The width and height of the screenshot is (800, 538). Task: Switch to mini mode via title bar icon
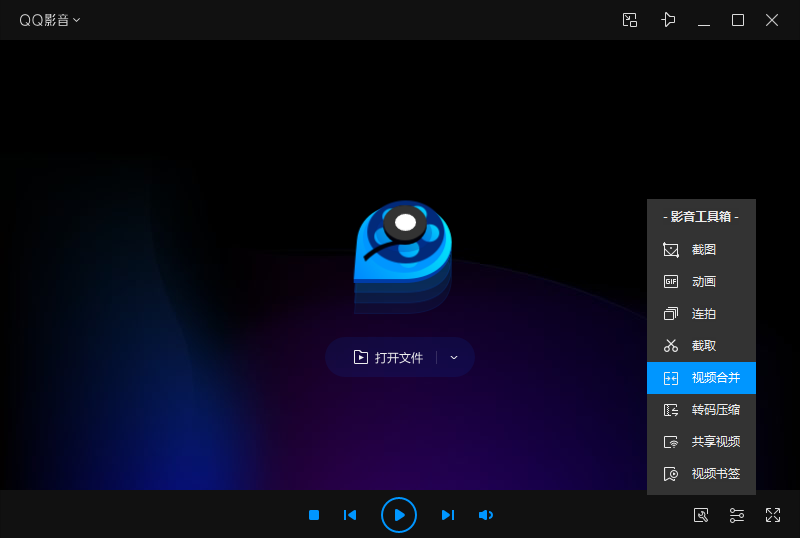pyautogui.click(x=630, y=20)
